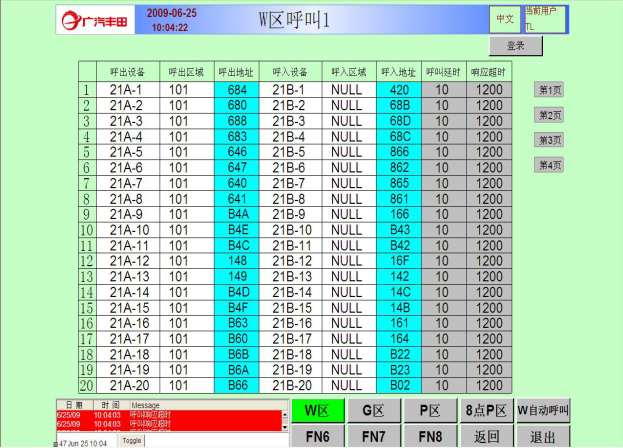Go to page 第2页
623x448 pixels.
point(549,115)
